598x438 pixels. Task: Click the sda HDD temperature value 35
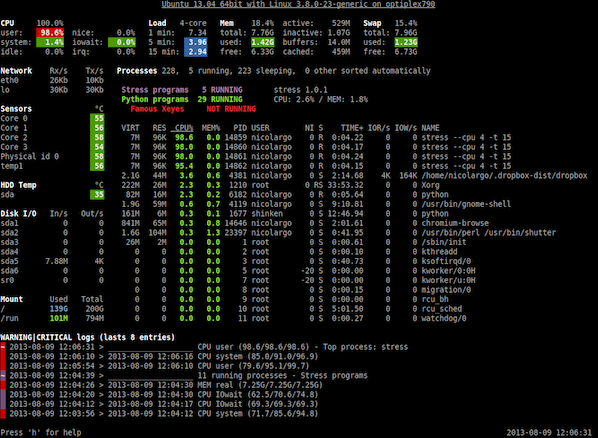coord(97,195)
